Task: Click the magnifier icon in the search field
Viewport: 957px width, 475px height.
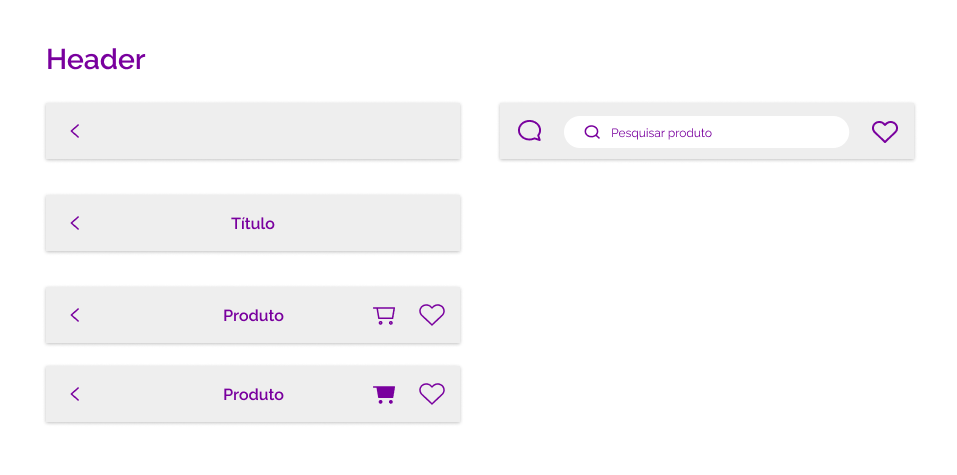Action: coord(592,132)
